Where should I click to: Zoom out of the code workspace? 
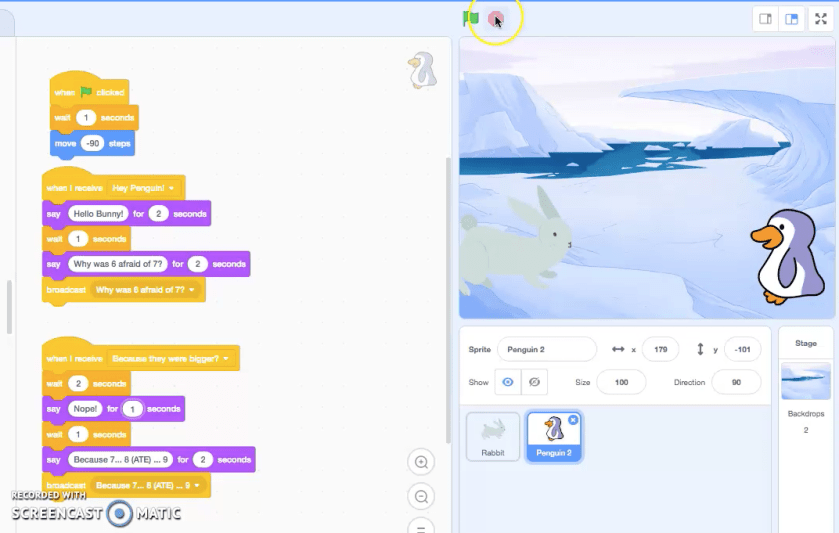422,496
